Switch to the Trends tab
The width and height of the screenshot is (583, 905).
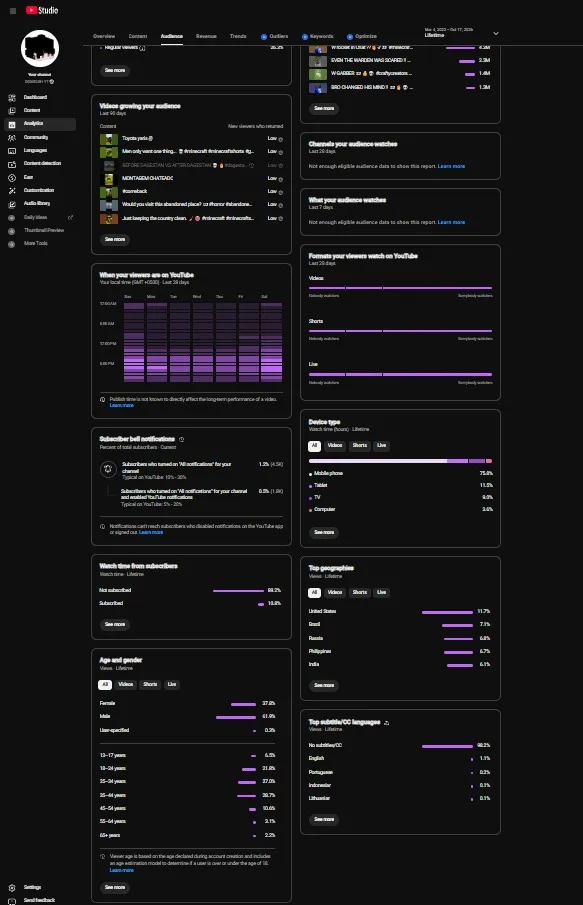tap(238, 36)
